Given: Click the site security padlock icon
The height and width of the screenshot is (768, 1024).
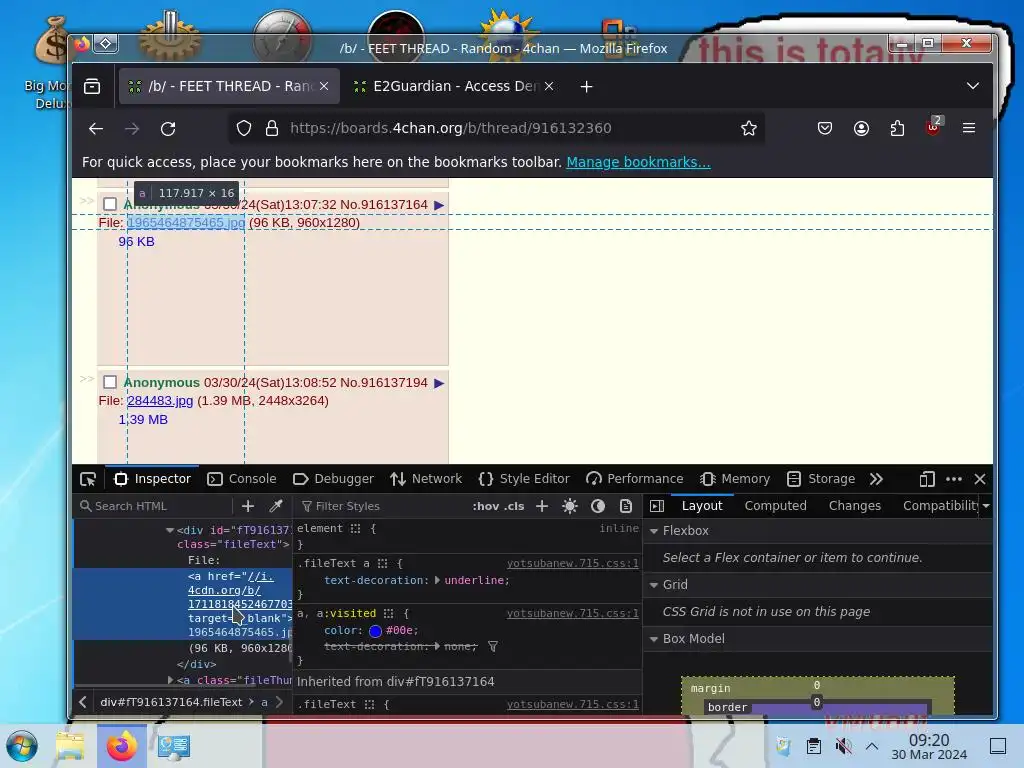Looking at the screenshot, I should 272,129.
